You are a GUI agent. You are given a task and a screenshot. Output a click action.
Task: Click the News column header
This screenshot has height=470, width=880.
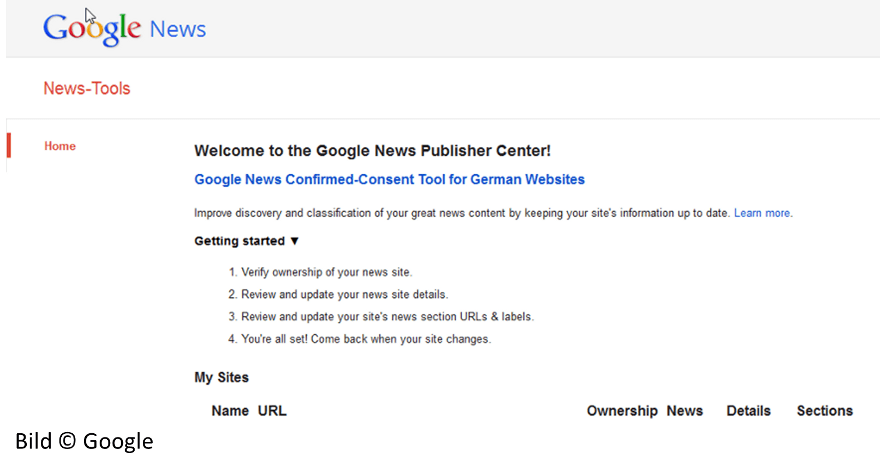click(685, 410)
